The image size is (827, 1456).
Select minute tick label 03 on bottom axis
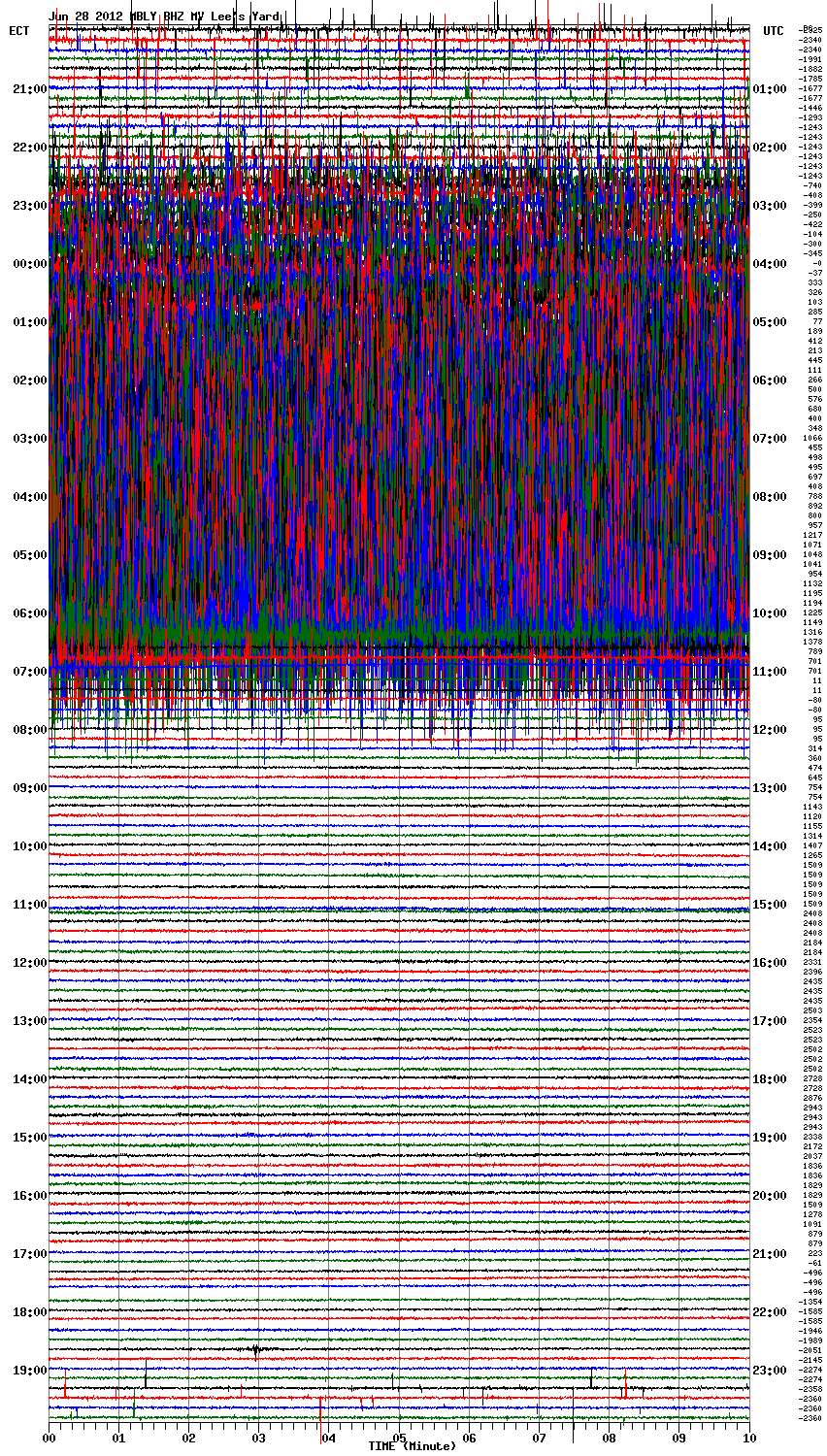pos(258,1438)
